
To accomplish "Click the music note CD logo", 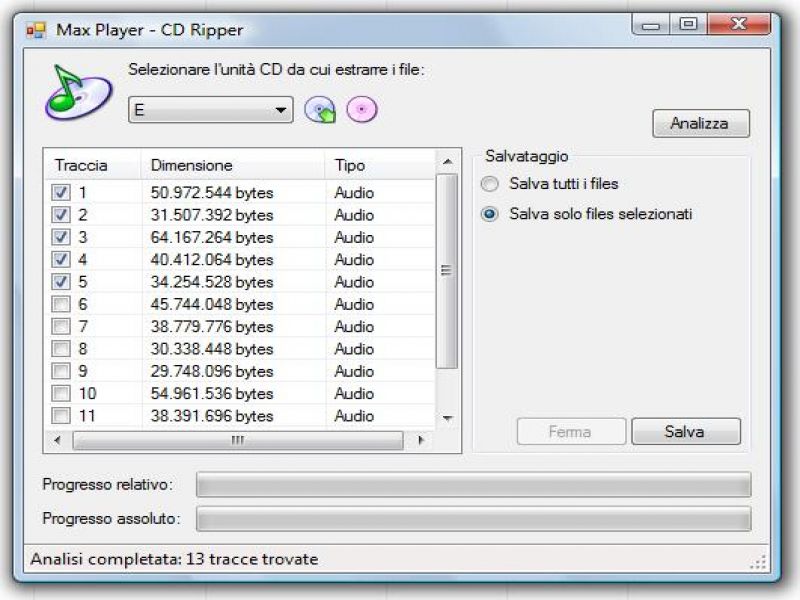I will (78, 92).
